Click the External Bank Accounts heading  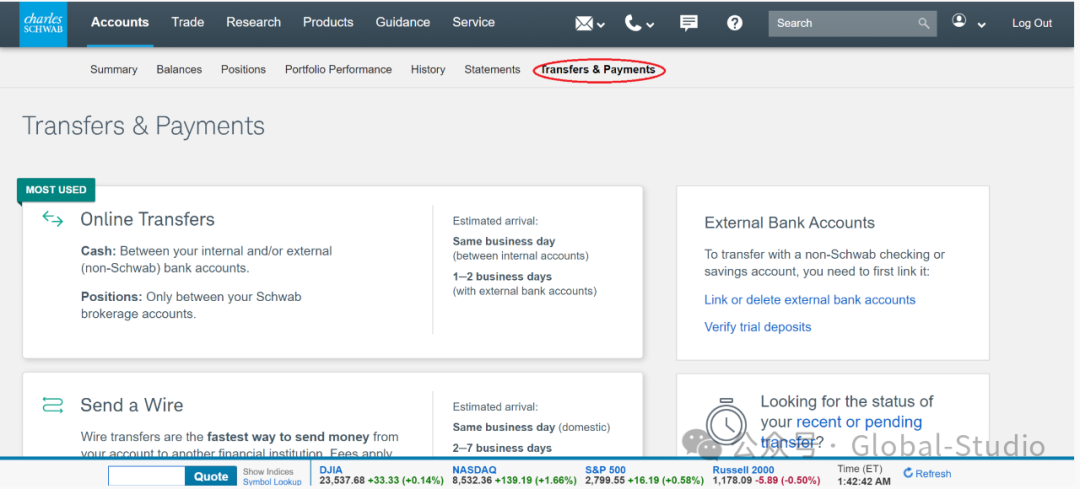pyautogui.click(x=789, y=223)
